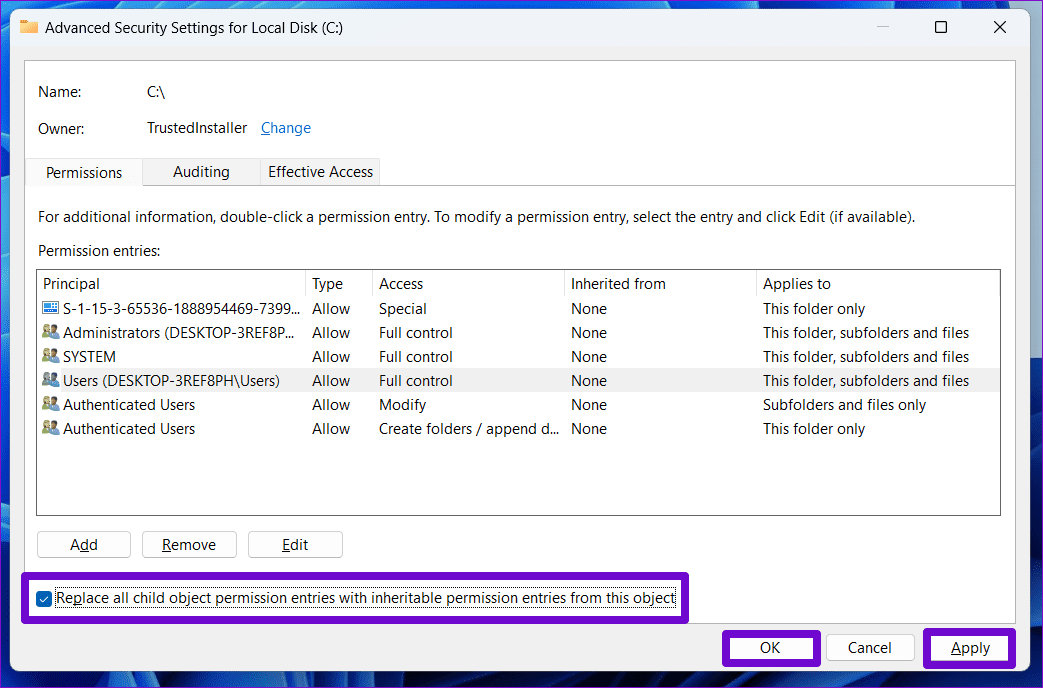The height and width of the screenshot is (688, 1043).
Task: Confirm settings with OK
Action: (770, 647)
